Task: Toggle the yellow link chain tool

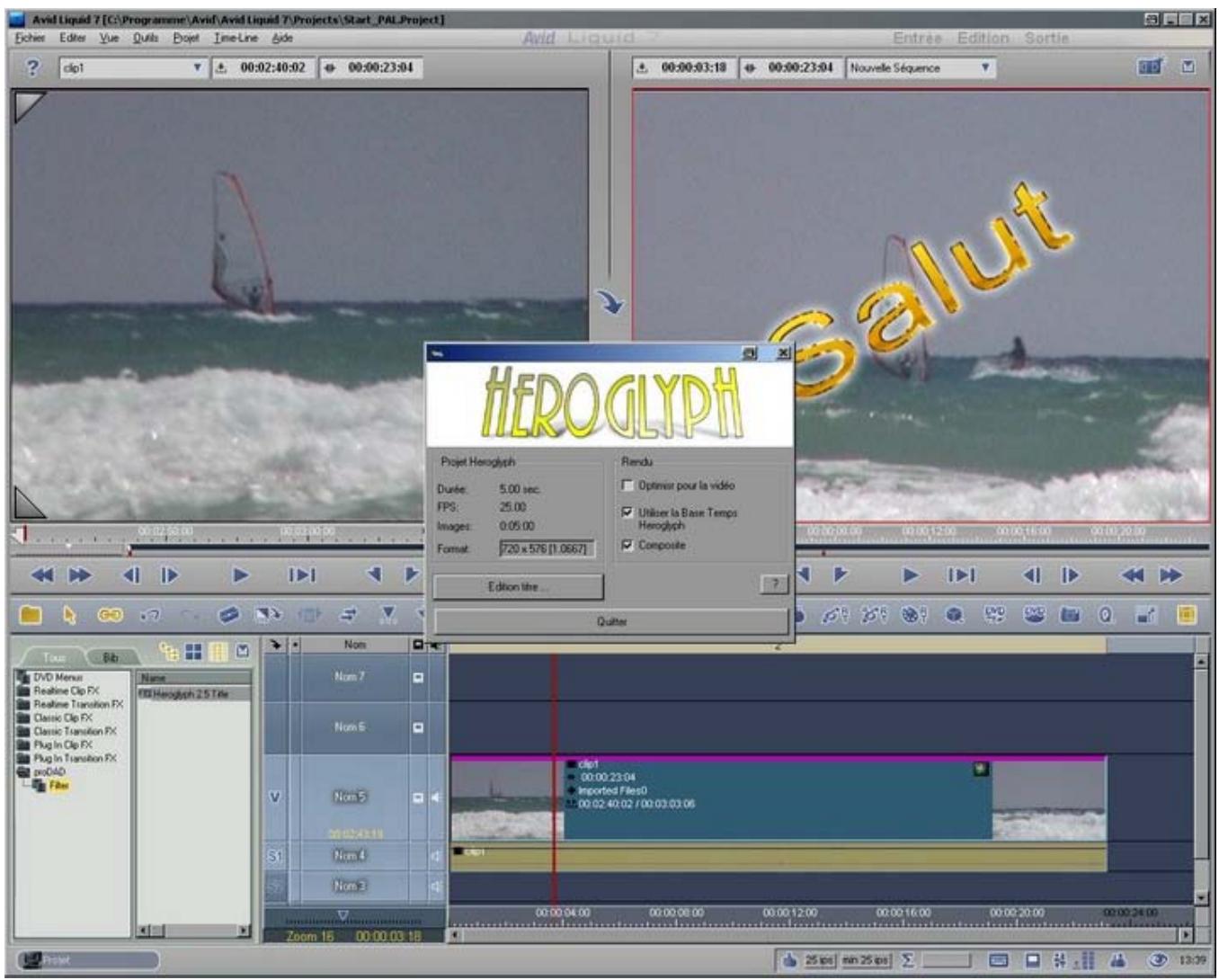Action: (110, 616)
